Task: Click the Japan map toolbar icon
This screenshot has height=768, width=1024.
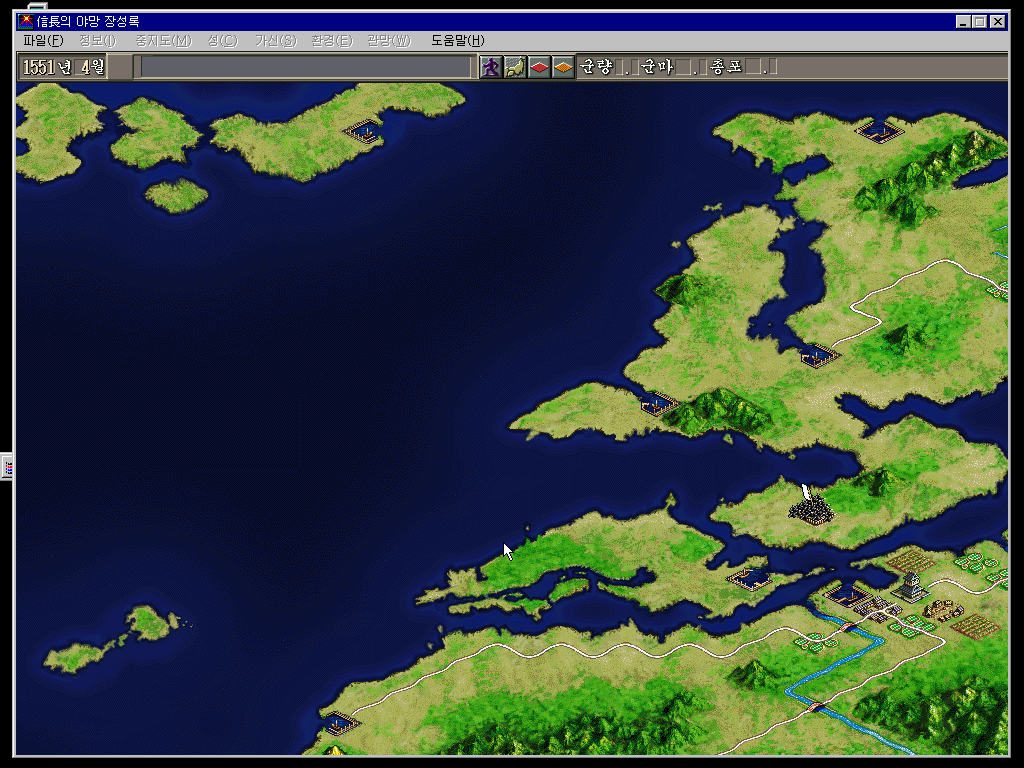Action: tap(515, 67)
